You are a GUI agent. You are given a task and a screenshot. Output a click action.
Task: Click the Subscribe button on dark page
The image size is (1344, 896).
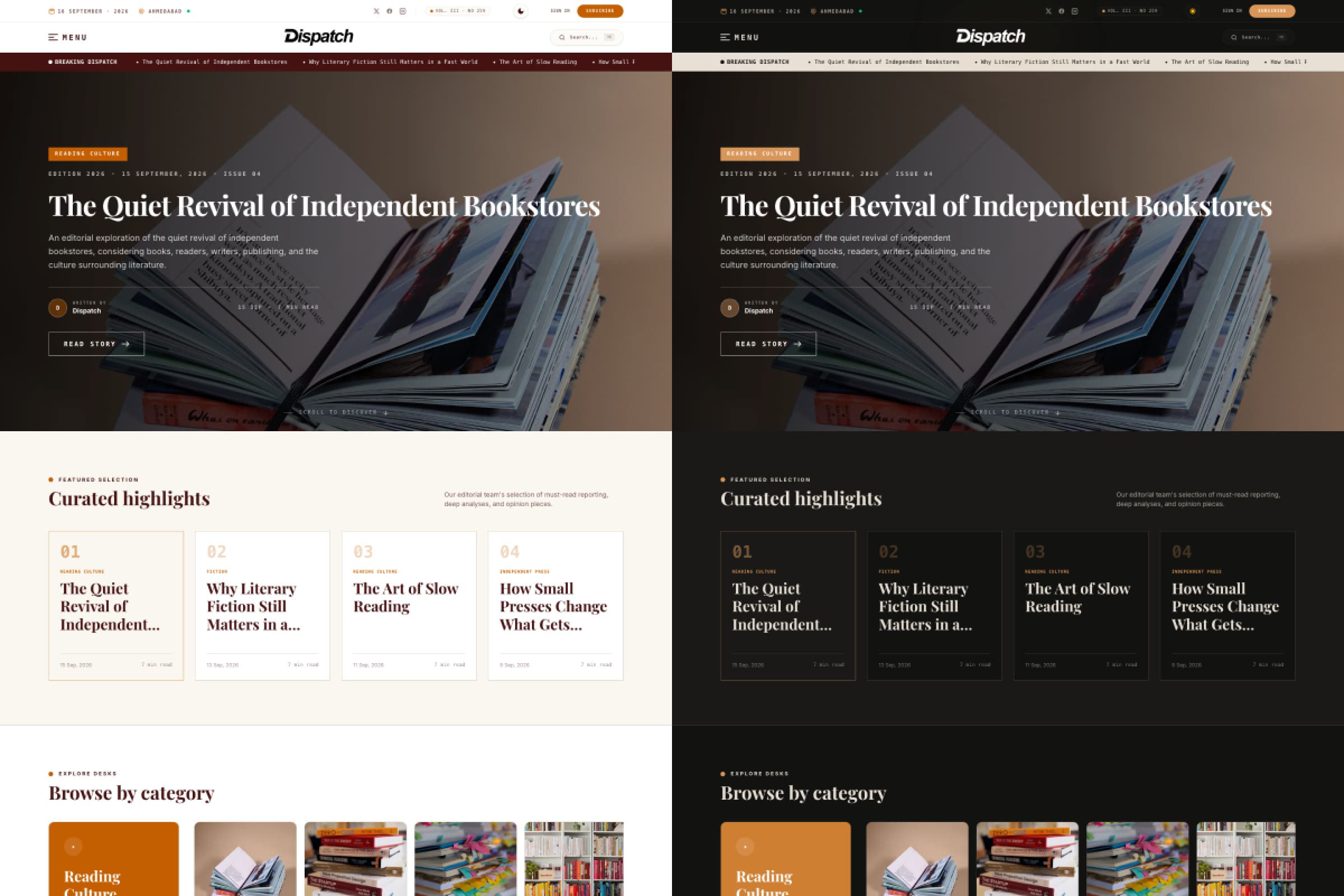tap(1272, 11)
